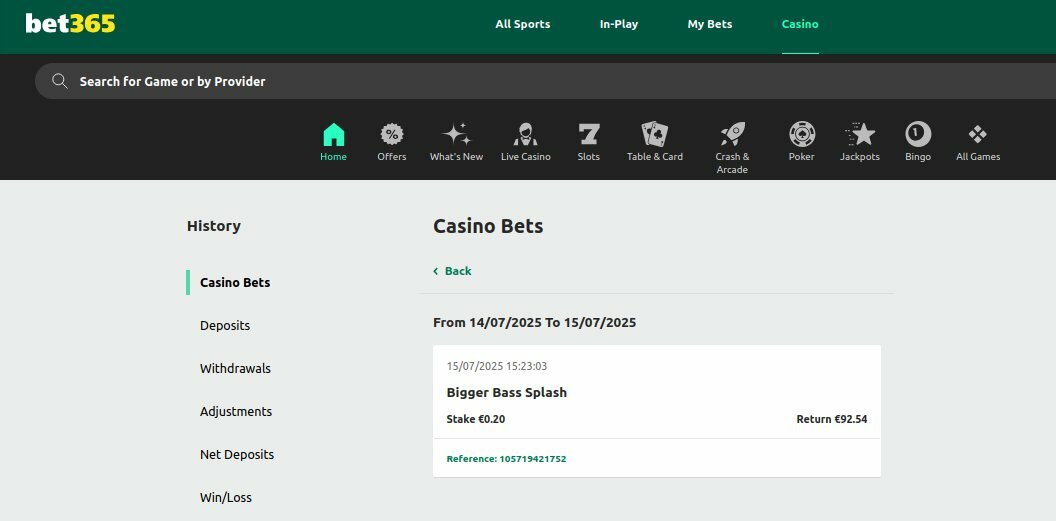Open the My Bets tab

[x=710, y=24]
